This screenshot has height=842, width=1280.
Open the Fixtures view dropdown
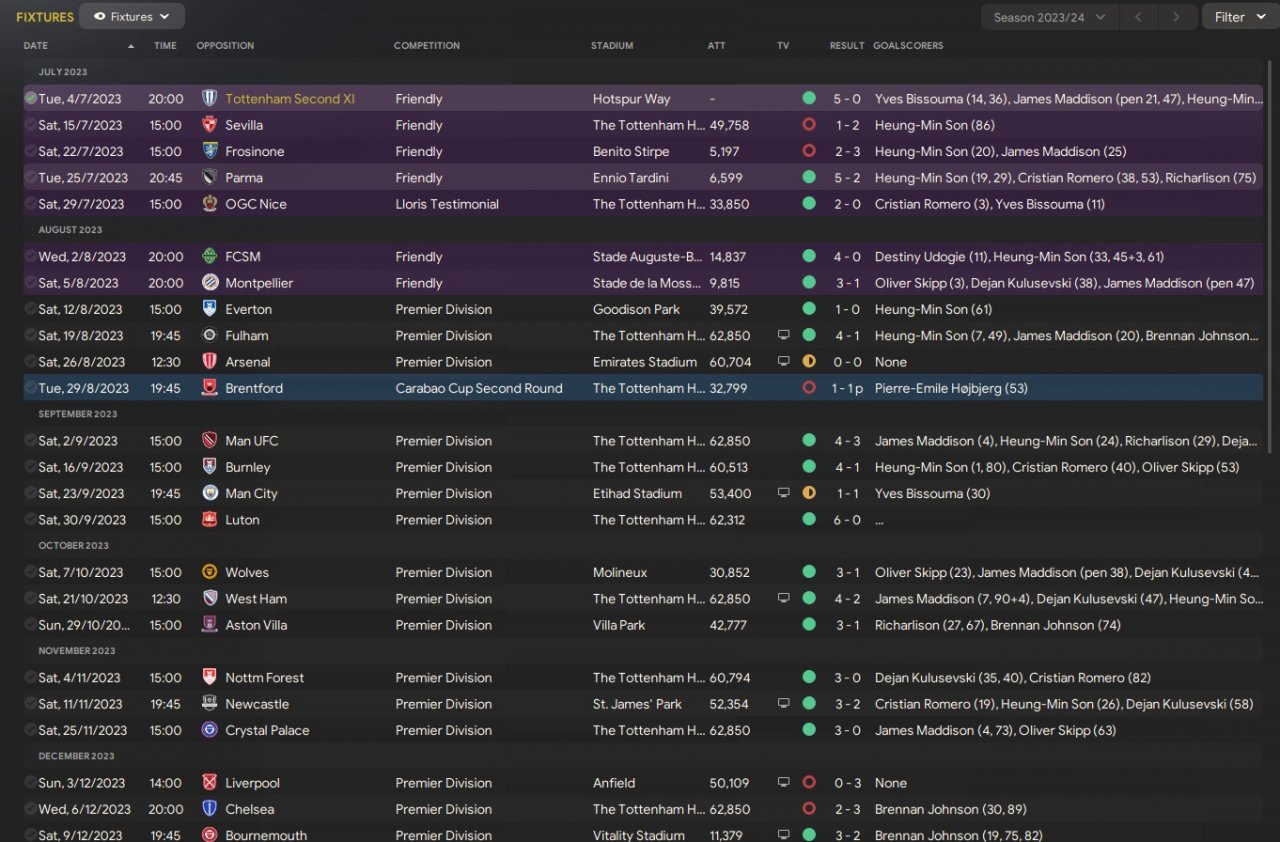pyautogui.click(x=131, y=17)
